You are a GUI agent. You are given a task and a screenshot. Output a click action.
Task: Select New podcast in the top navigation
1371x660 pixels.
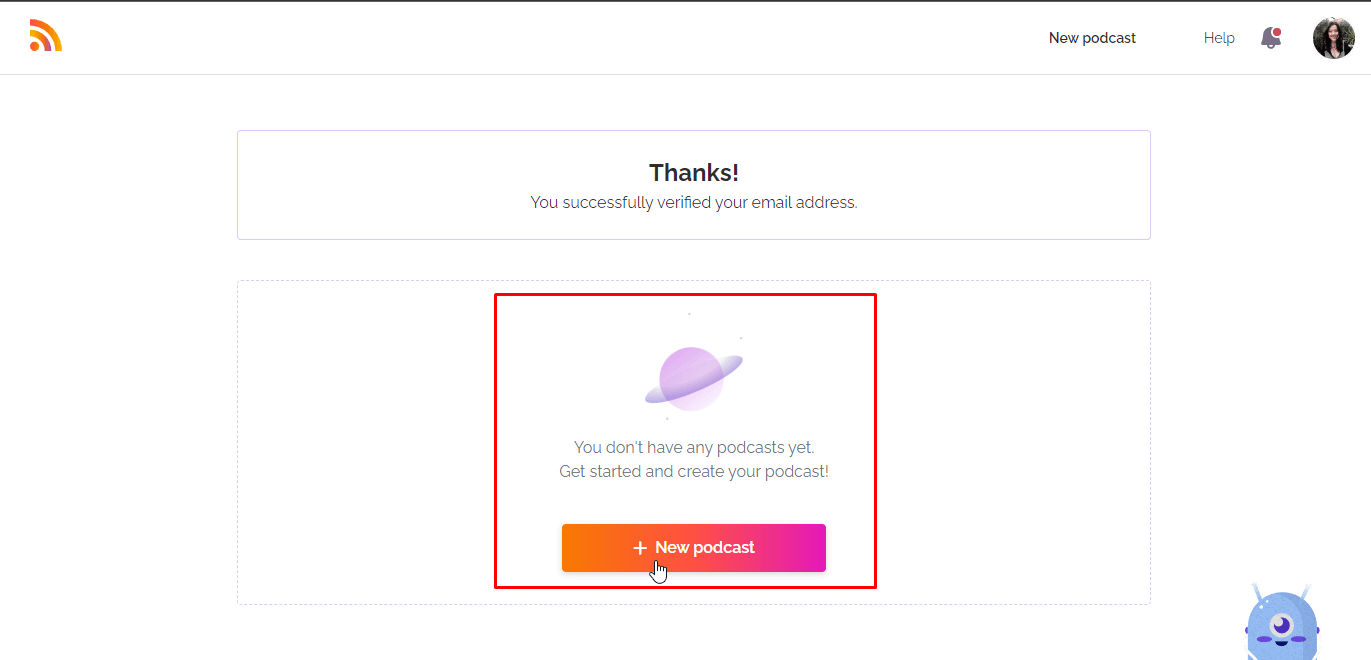[1092, 38]
